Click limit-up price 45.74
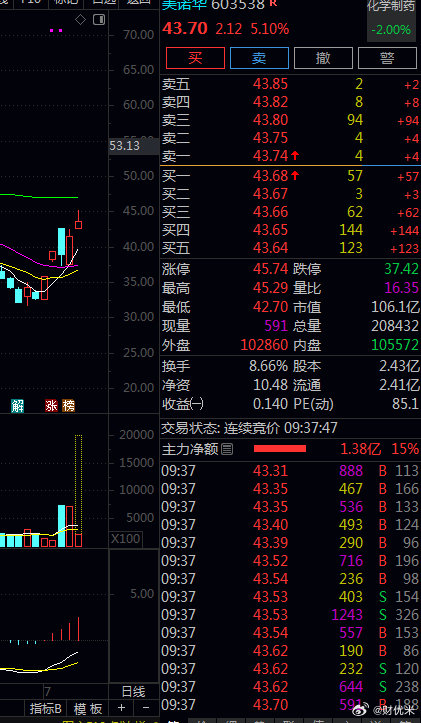The height and width of the screenshot is (723, 421). (x=270, y=269)
